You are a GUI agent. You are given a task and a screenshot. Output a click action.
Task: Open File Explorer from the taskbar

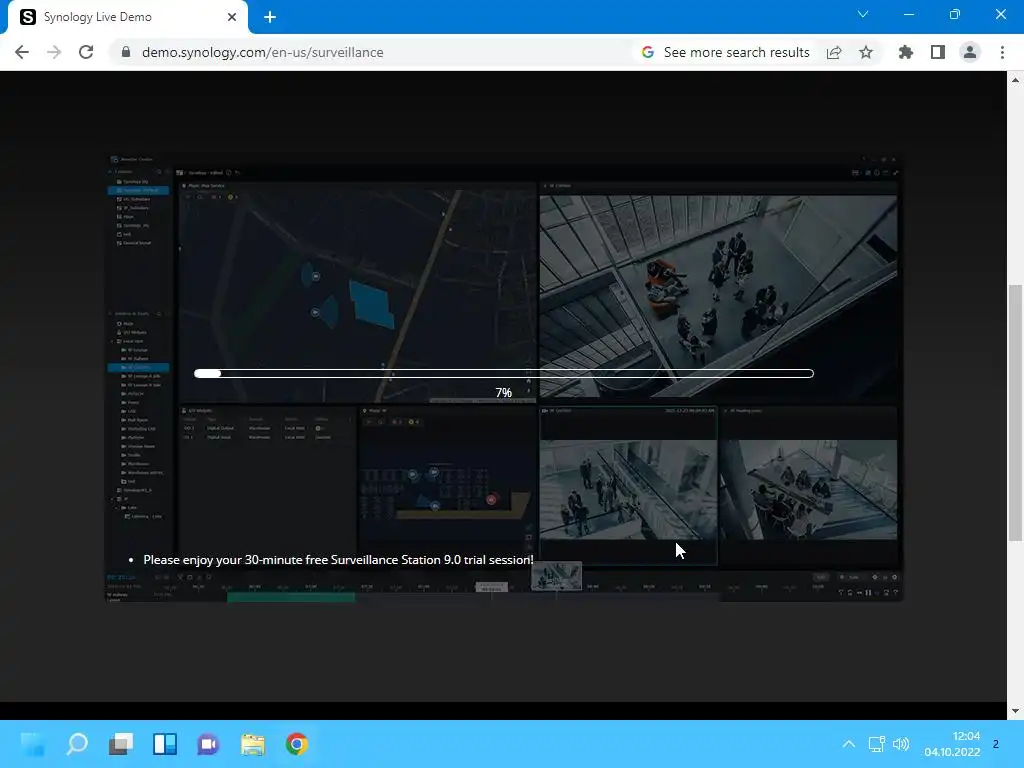tap(253, 744)
